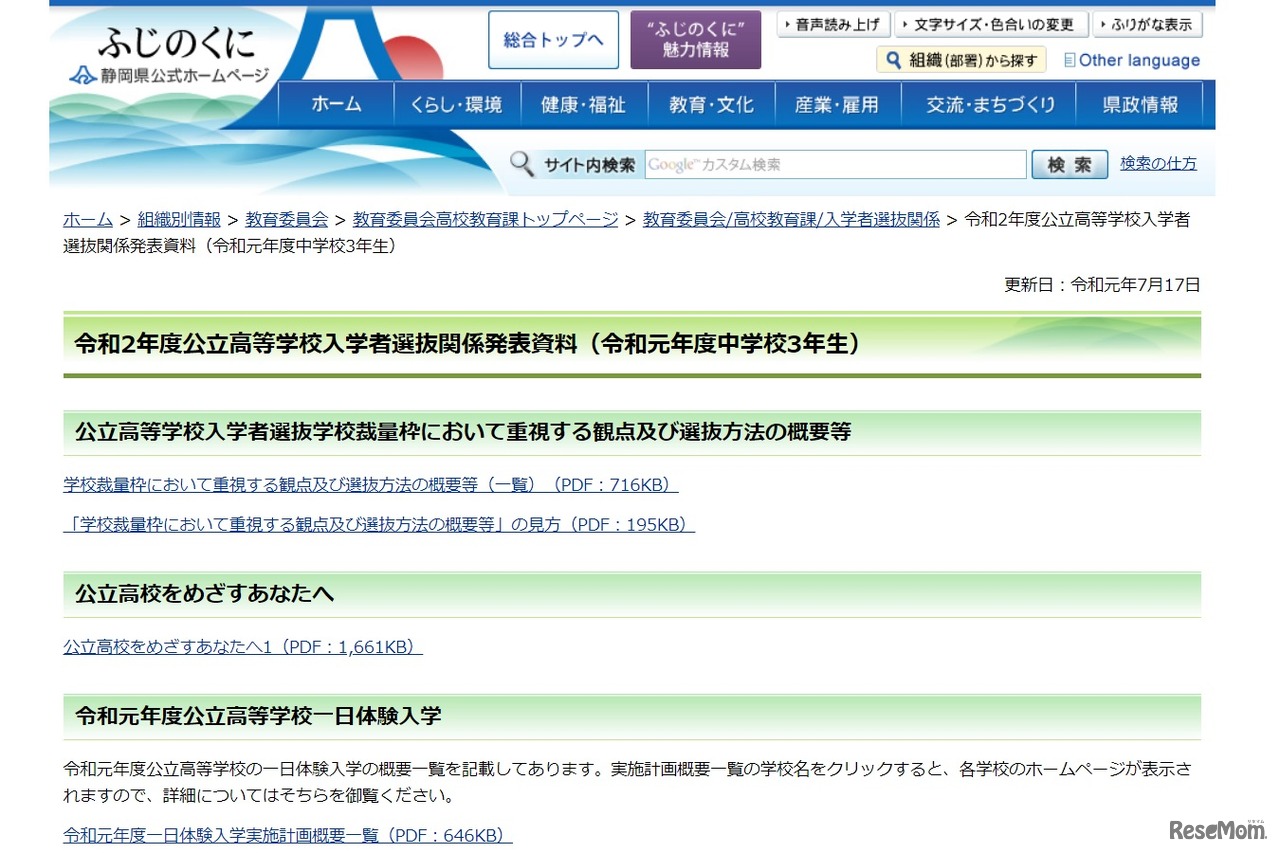Expand the 組織(部署)から探す organization search
Screen dimensions: 1280x853
tap(960, 60)
